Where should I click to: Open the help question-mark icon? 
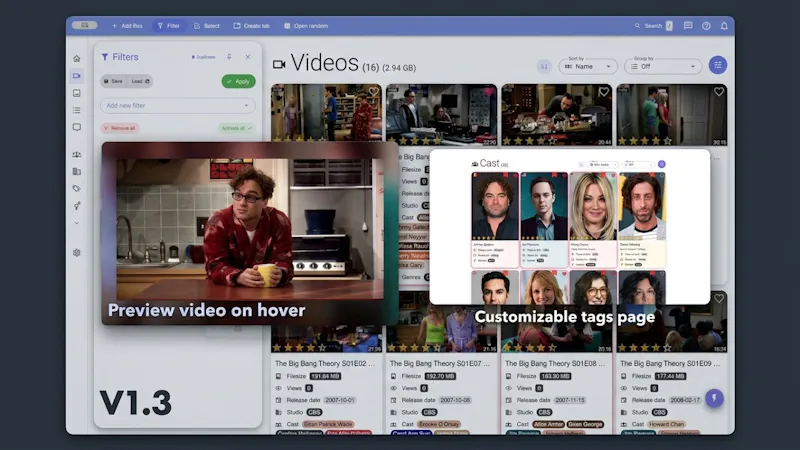[x=706, y=26]
